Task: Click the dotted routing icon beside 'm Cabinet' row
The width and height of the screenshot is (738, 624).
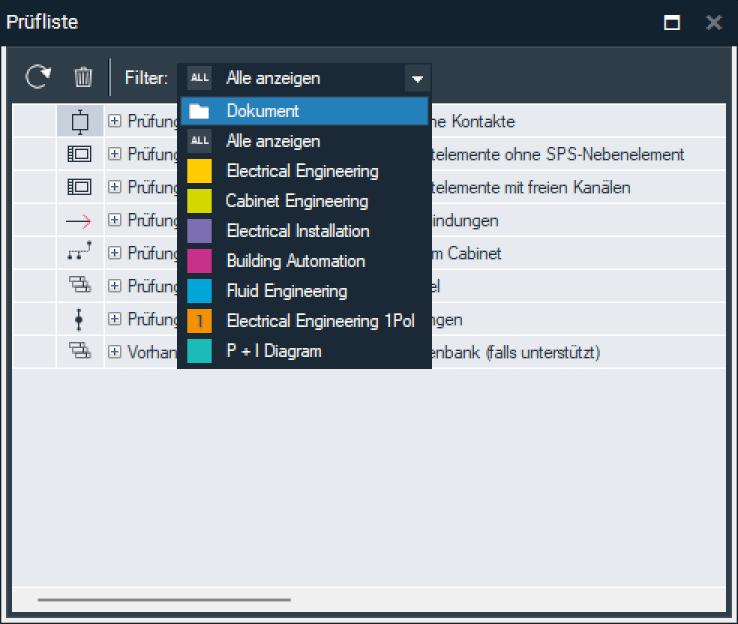Action: pyautogui.click(x=79, y=253)
